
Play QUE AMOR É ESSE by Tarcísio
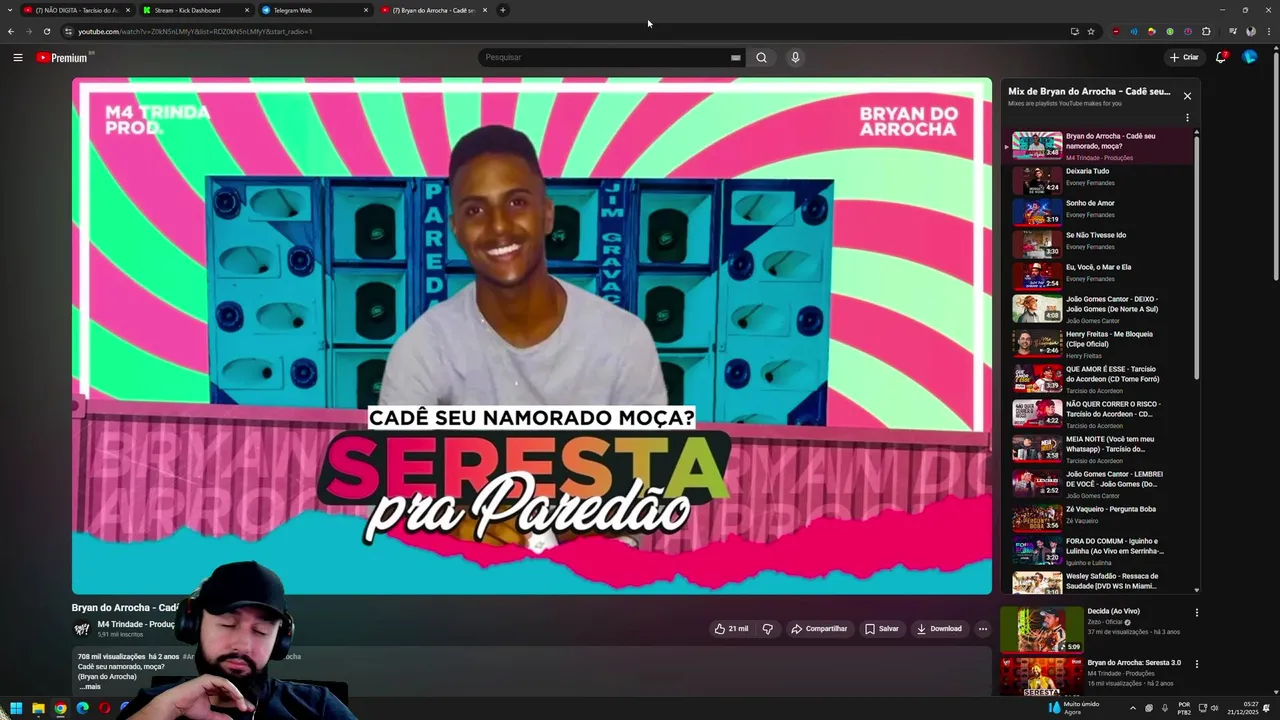pos(1100,378)
